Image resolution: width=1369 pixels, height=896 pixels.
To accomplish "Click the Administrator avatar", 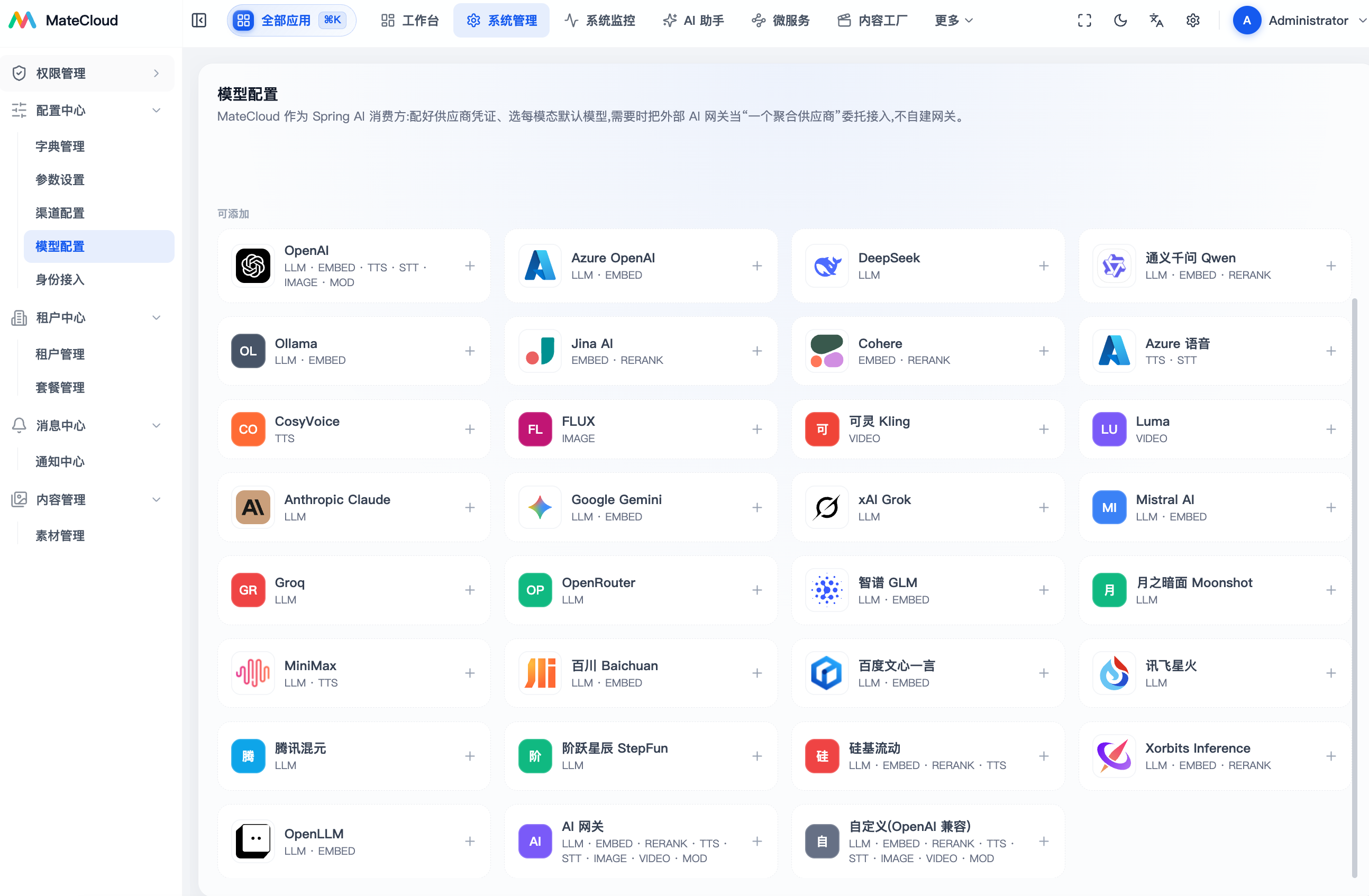I will (x=1246, y=21).
